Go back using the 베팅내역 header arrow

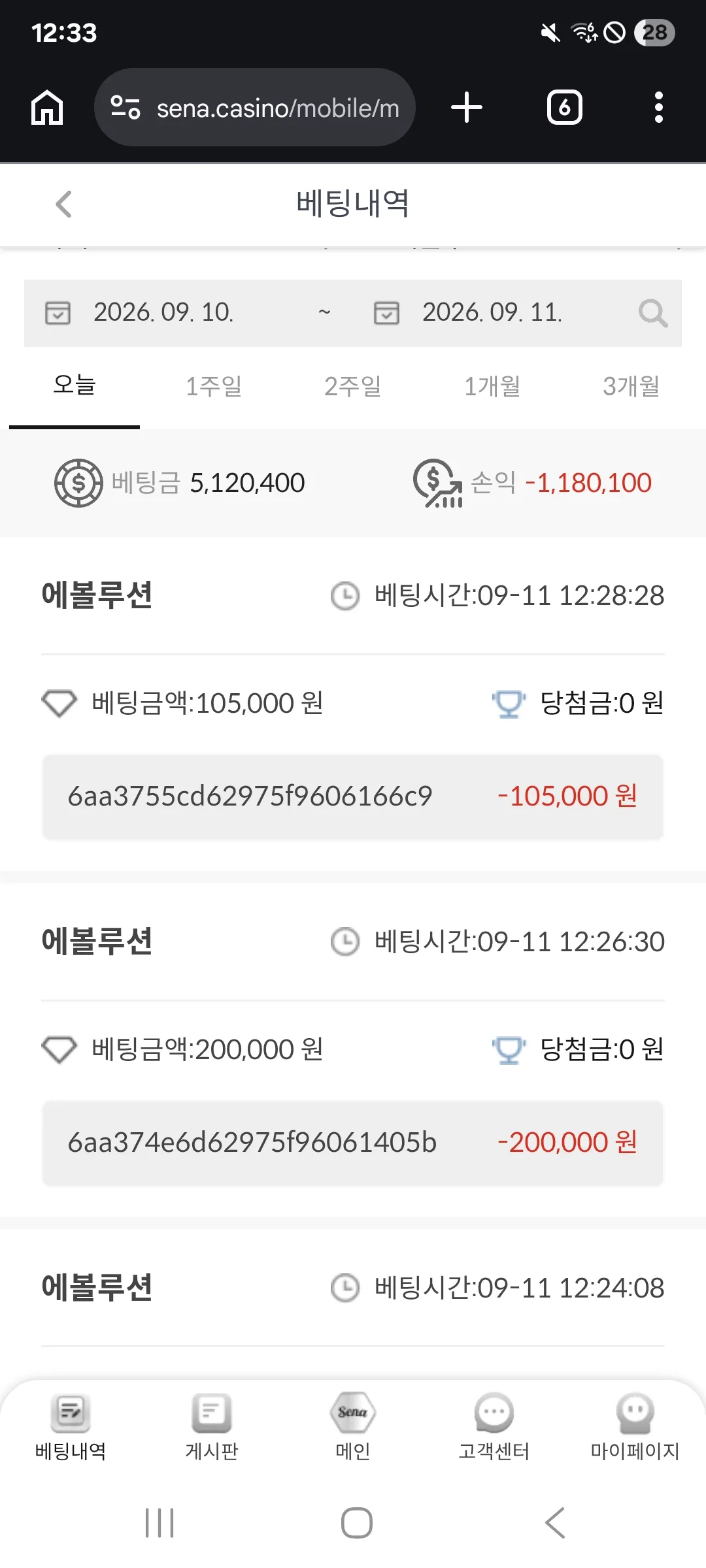tap(63, 204)
